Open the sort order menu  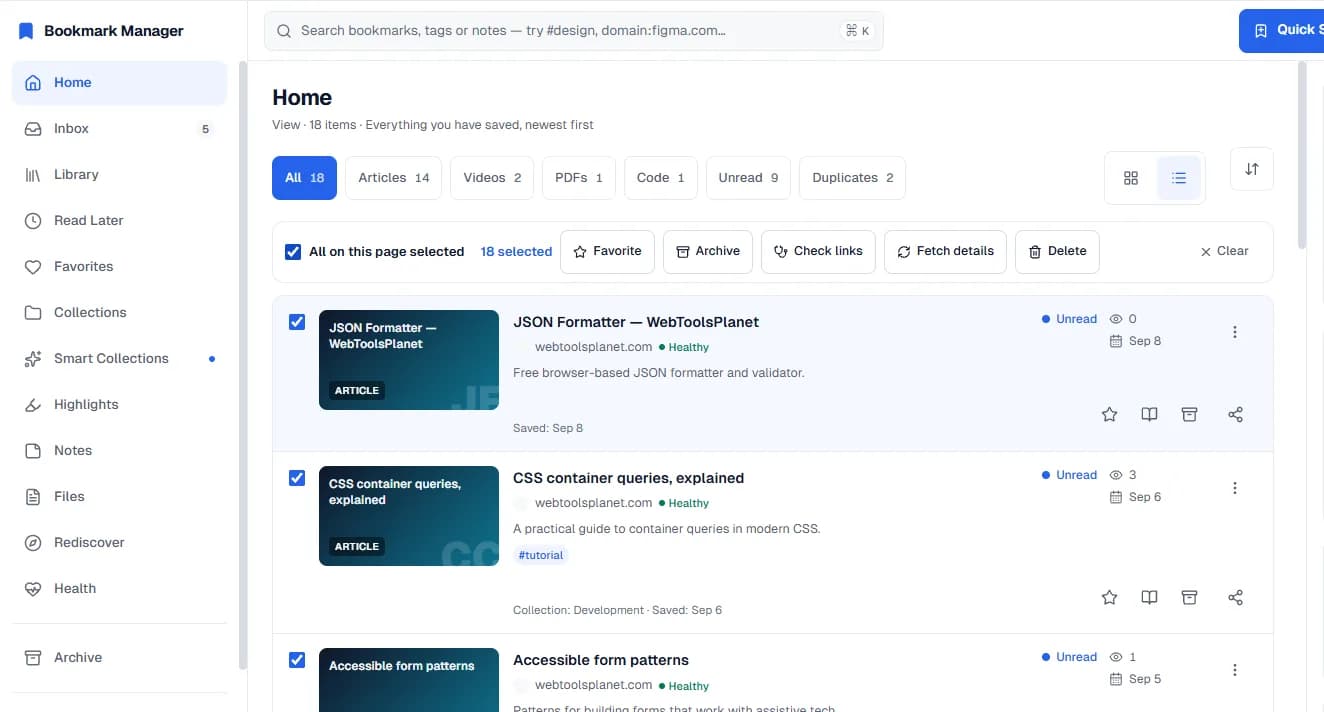point(1252,169)
